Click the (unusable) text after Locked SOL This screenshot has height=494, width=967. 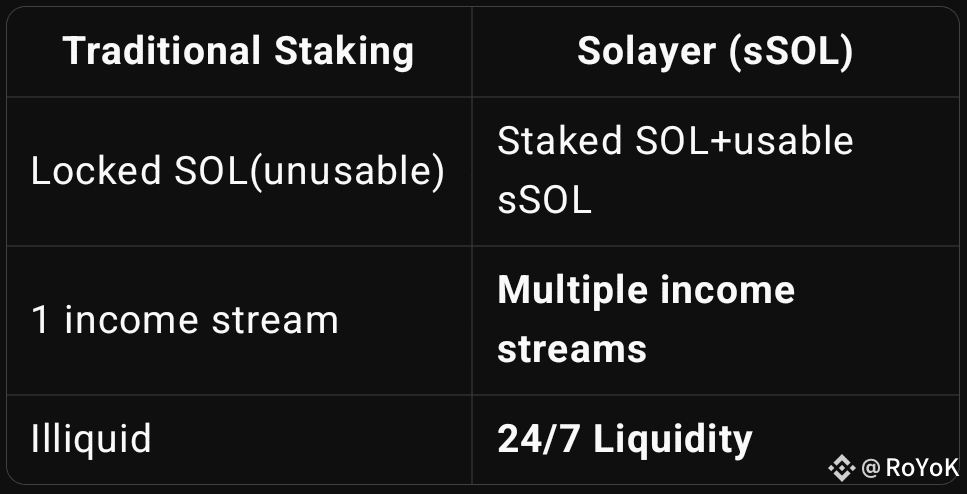point(347,171)
